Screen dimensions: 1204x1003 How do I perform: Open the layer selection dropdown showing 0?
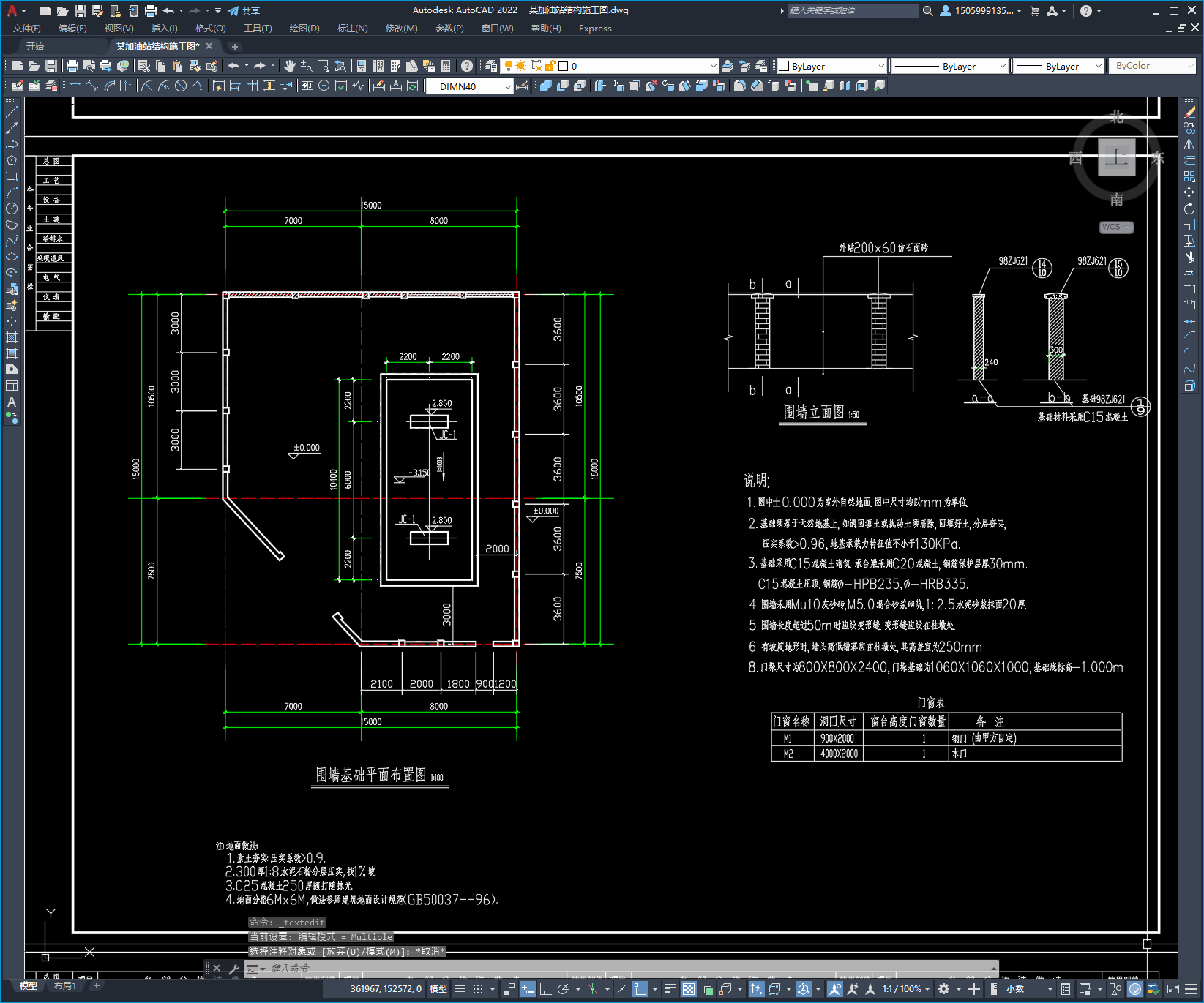point(610,66)
